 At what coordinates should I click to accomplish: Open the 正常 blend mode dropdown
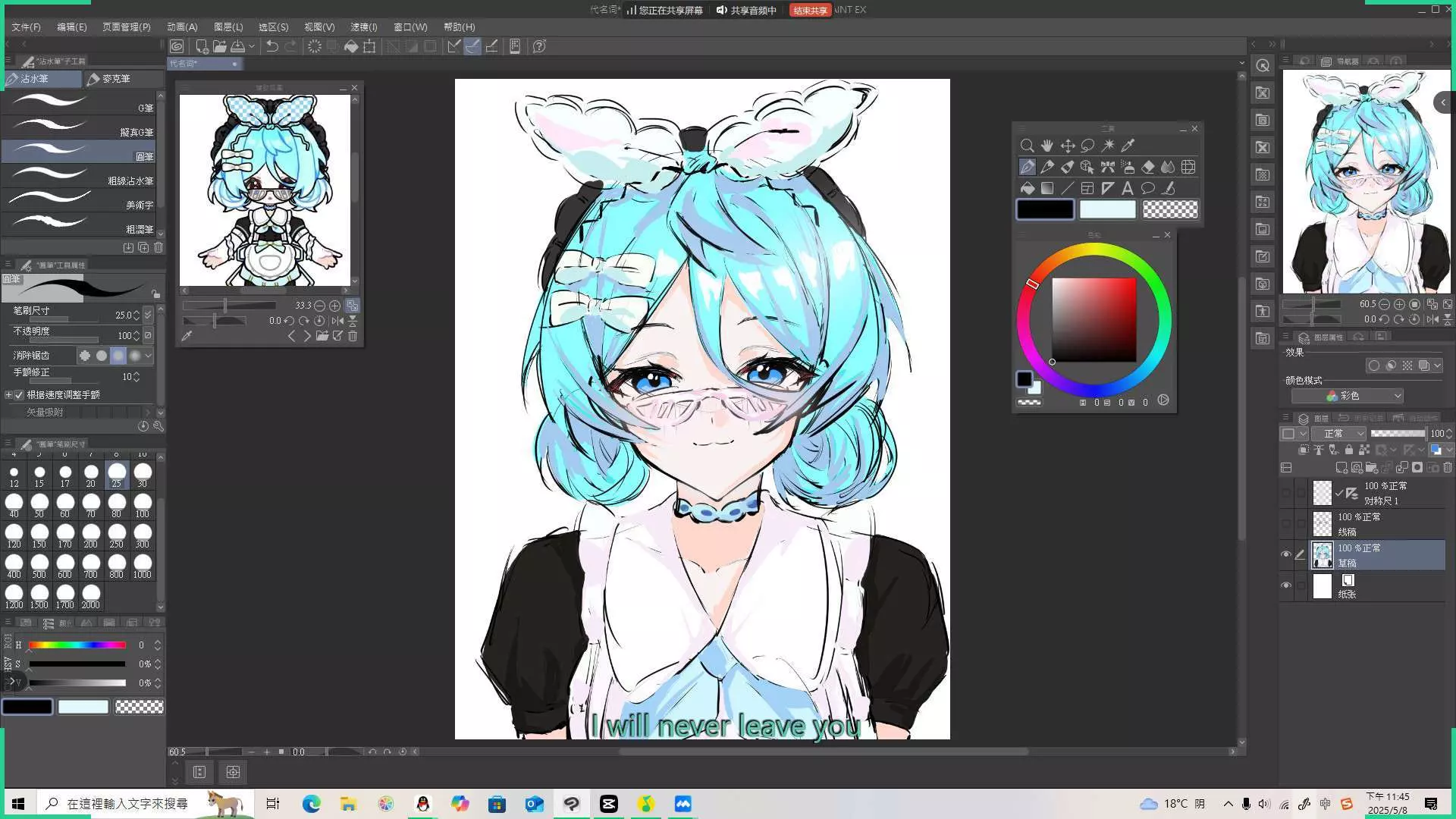pyautogui.click(x=1338, y=434)
